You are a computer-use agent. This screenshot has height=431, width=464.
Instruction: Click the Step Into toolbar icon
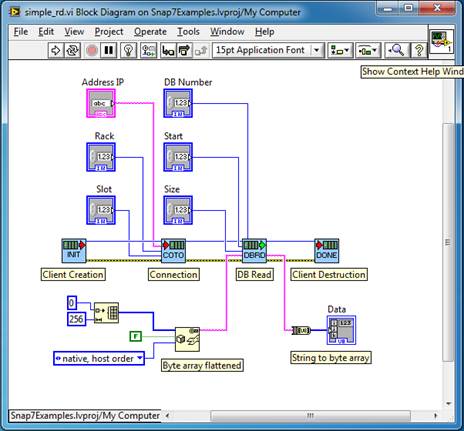(x=168, y=50)
